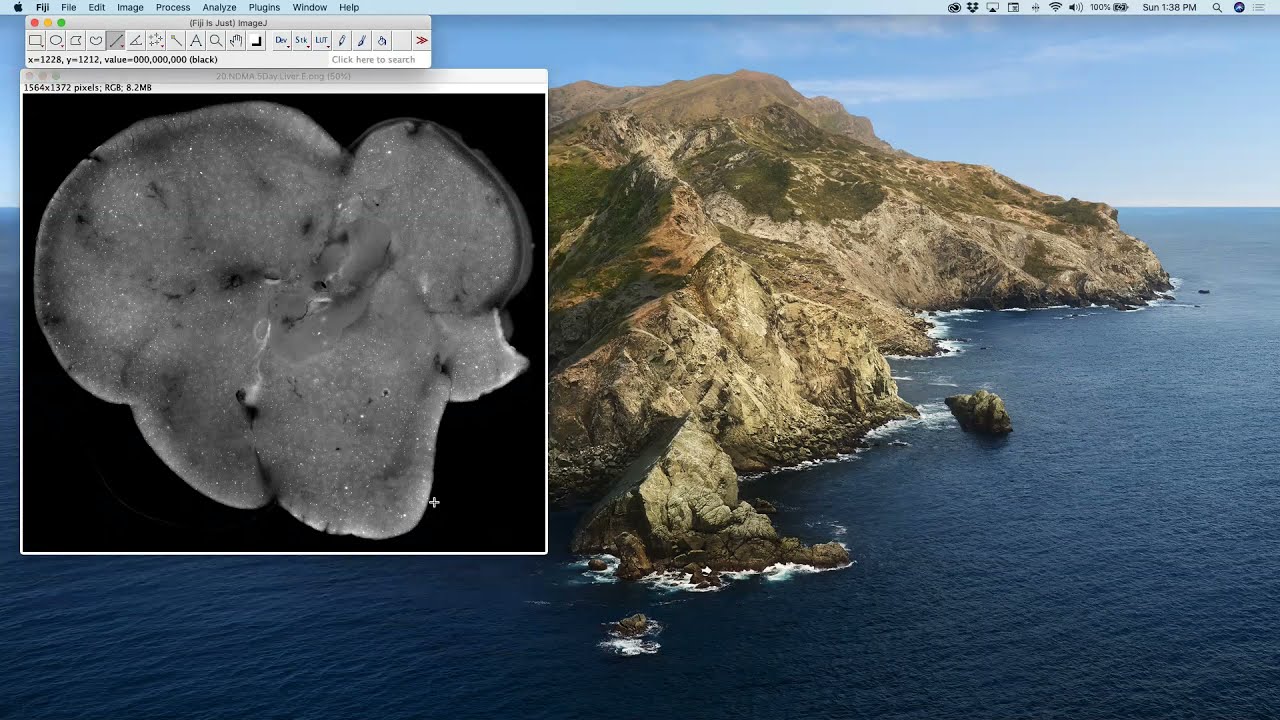Open the Stk stacks menu
This screenshot has width=1280, height=720.
[301, 41]
